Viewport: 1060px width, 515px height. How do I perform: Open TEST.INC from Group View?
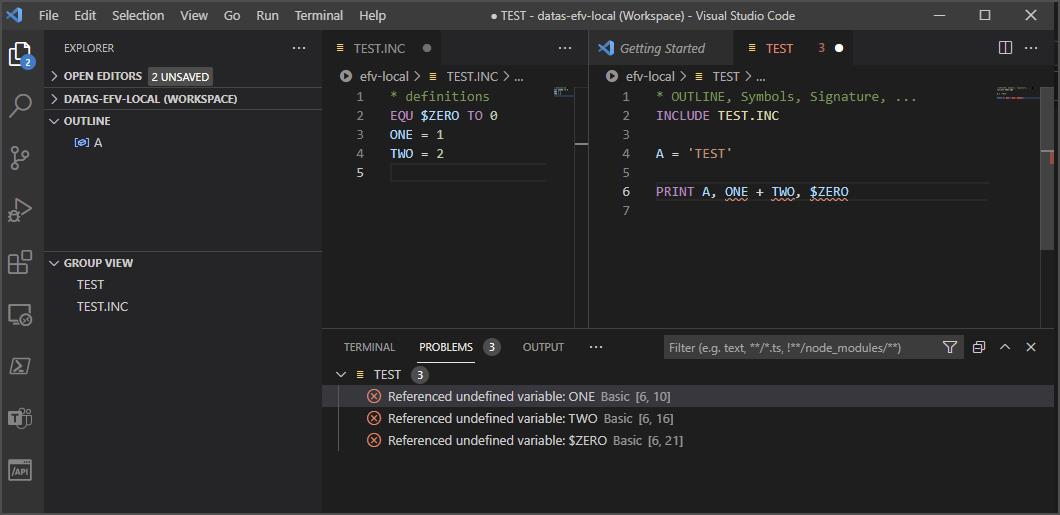click(x=102, y=307)
